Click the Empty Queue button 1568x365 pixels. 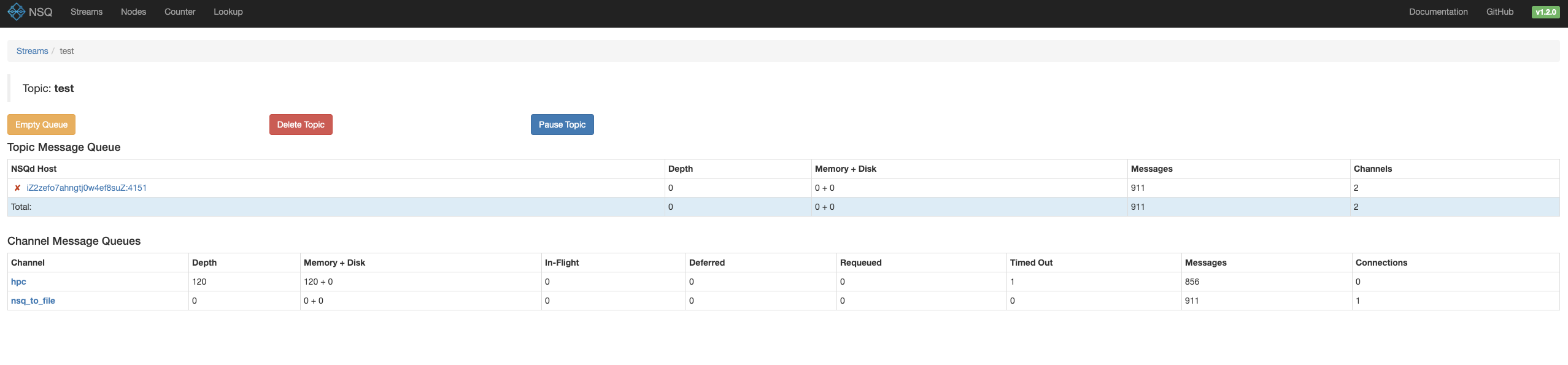[41, 125]
